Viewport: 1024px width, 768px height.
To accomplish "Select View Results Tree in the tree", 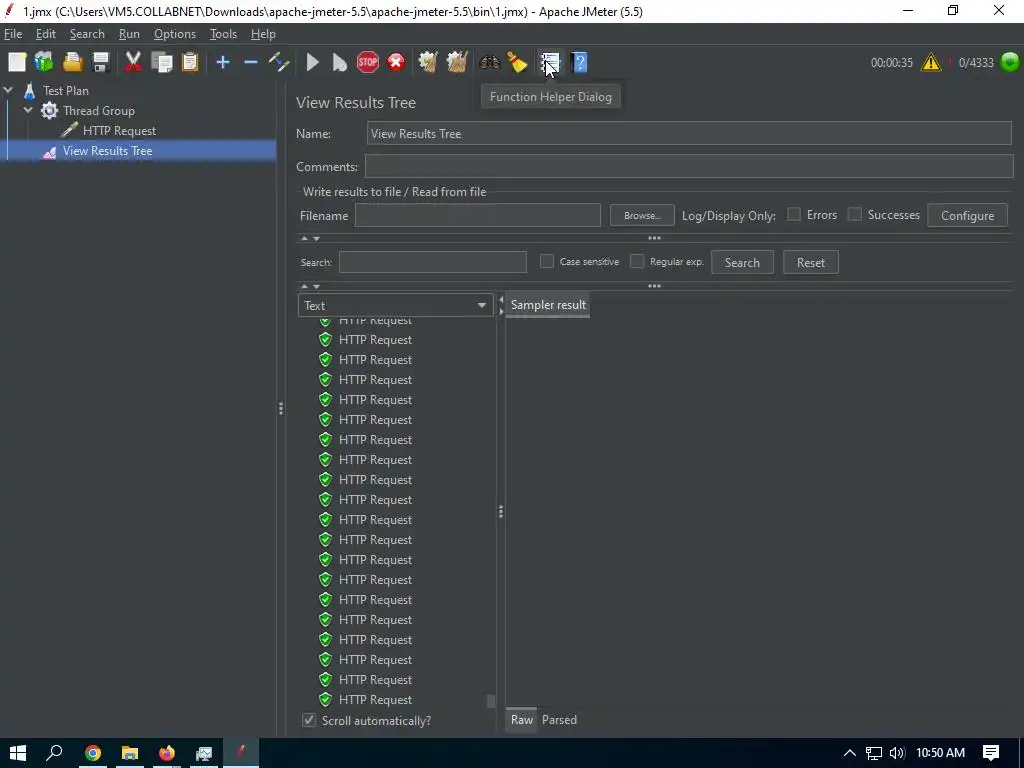I will click(x=107, y=151).
